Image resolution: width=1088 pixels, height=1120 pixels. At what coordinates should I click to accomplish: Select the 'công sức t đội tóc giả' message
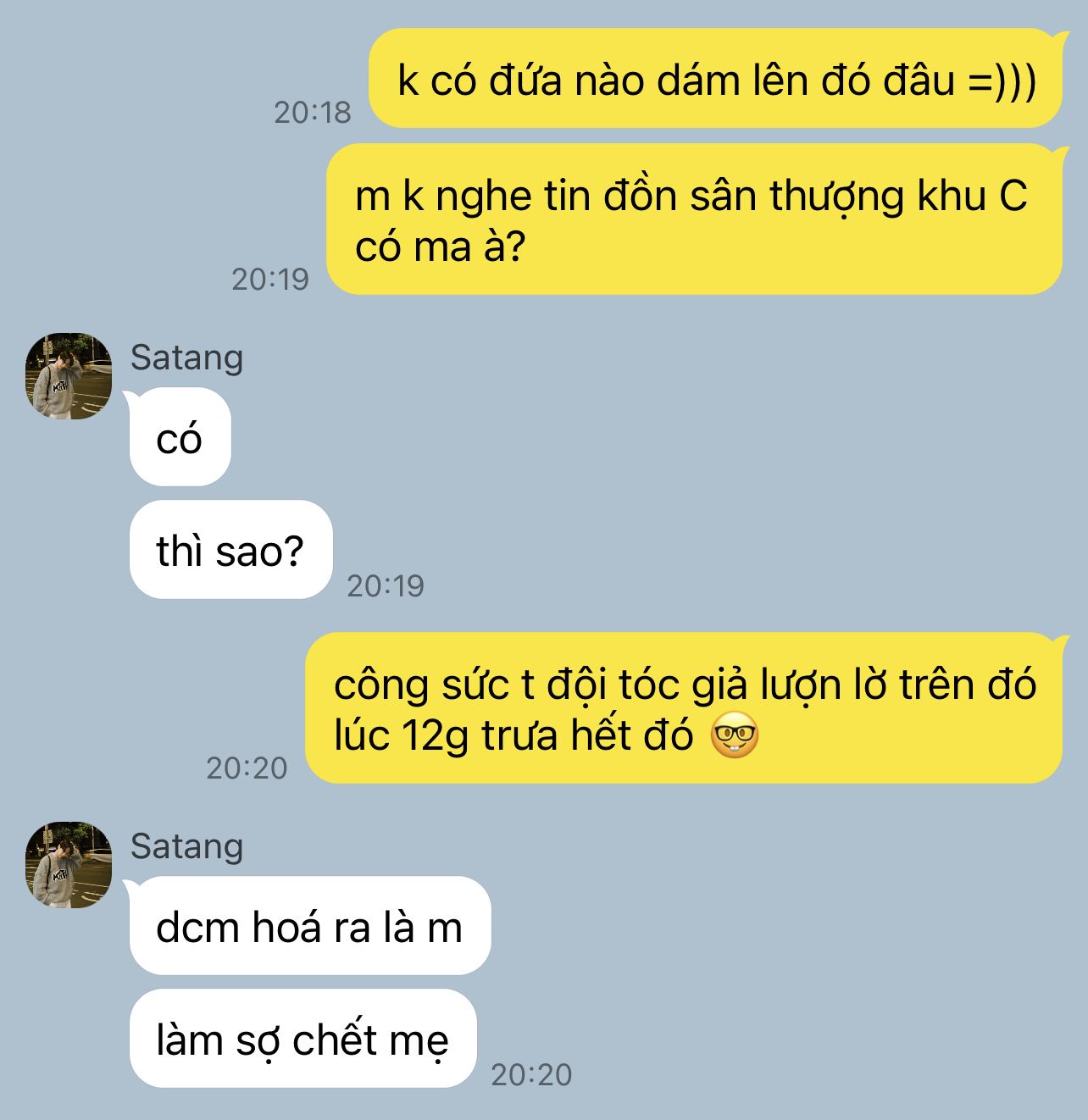pyautogui.click(x=683, y=707)
